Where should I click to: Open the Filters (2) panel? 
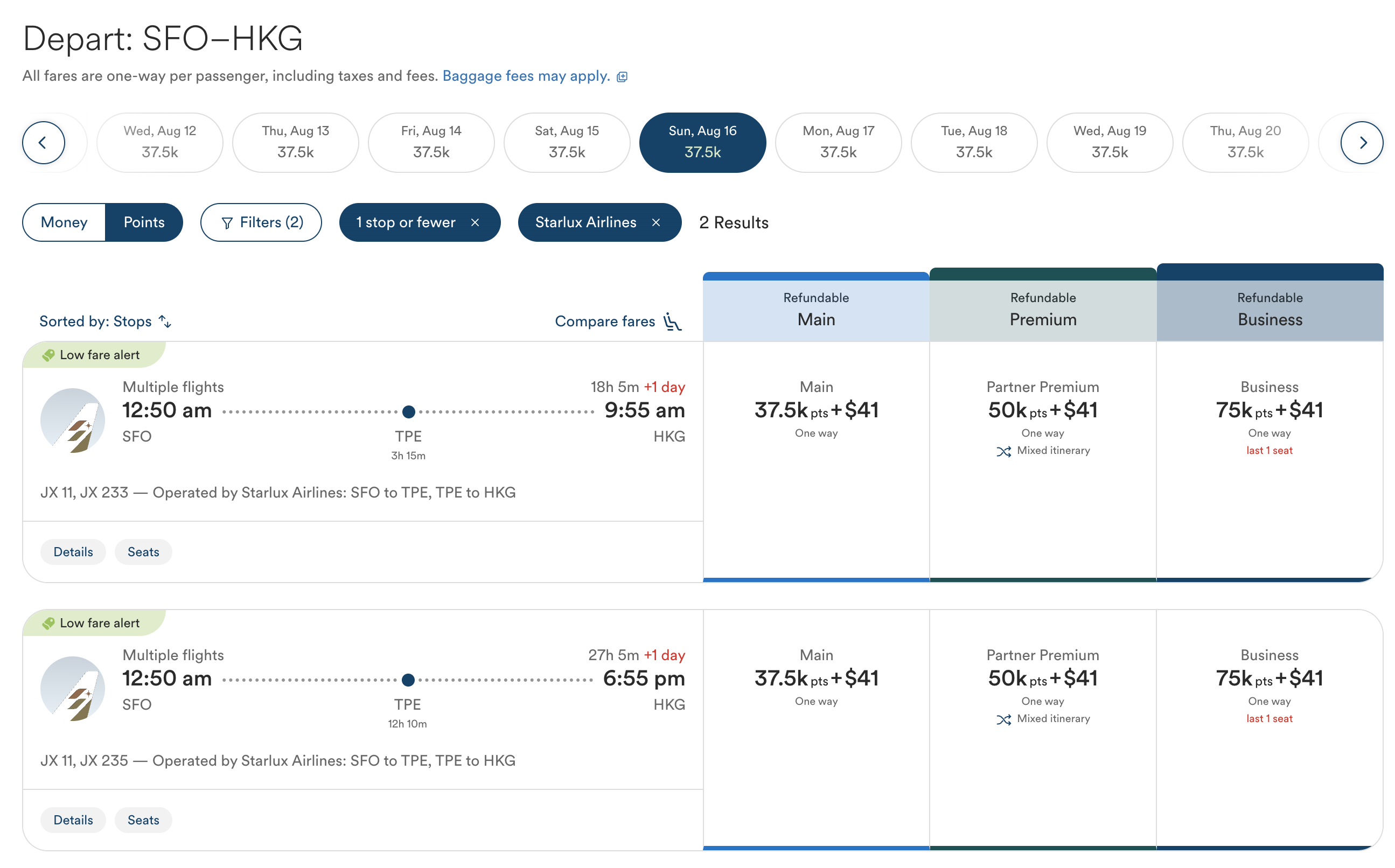point(261,223)
